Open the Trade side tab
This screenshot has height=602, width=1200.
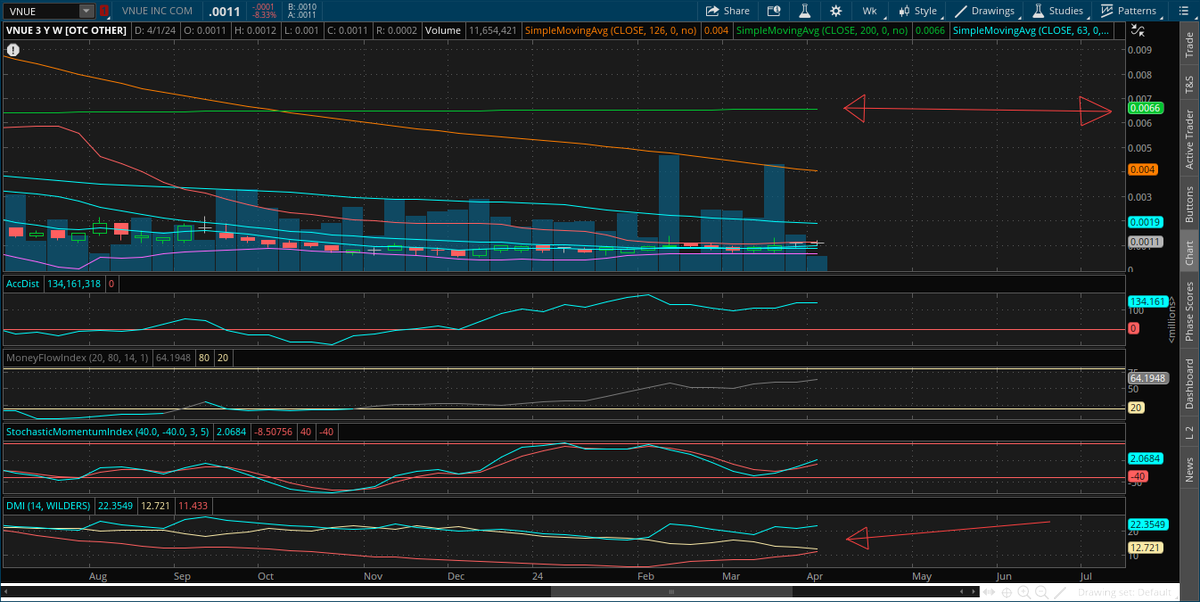pyautogui.click(x=1189, y=44)
